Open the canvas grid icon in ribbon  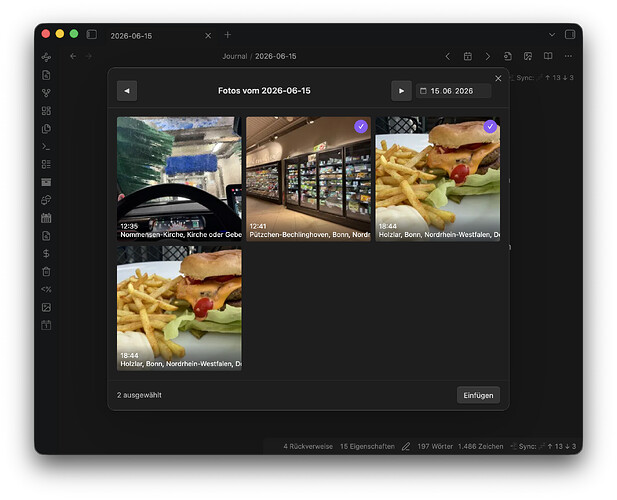tap(46, 111)
